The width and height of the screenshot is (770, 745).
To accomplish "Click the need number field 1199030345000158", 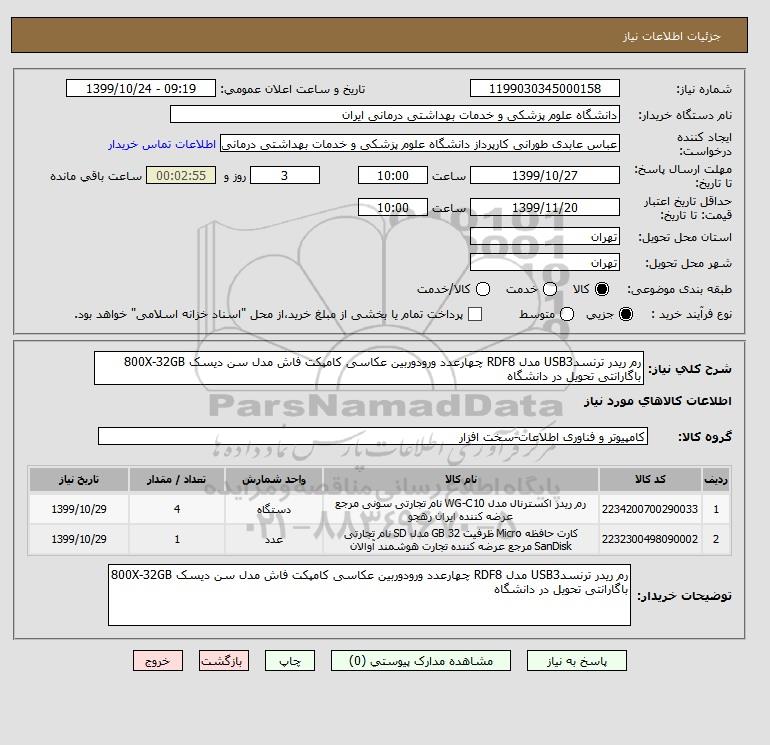I will tap(545, 88).
